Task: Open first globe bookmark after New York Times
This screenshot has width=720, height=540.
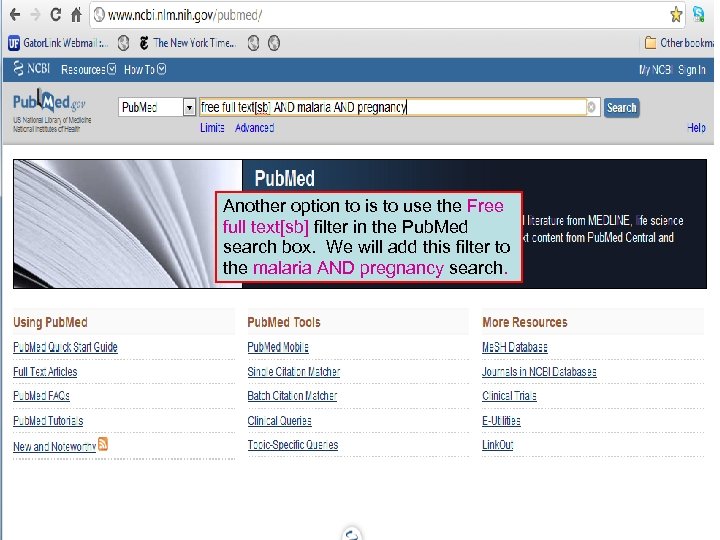Action: [253, 43]
